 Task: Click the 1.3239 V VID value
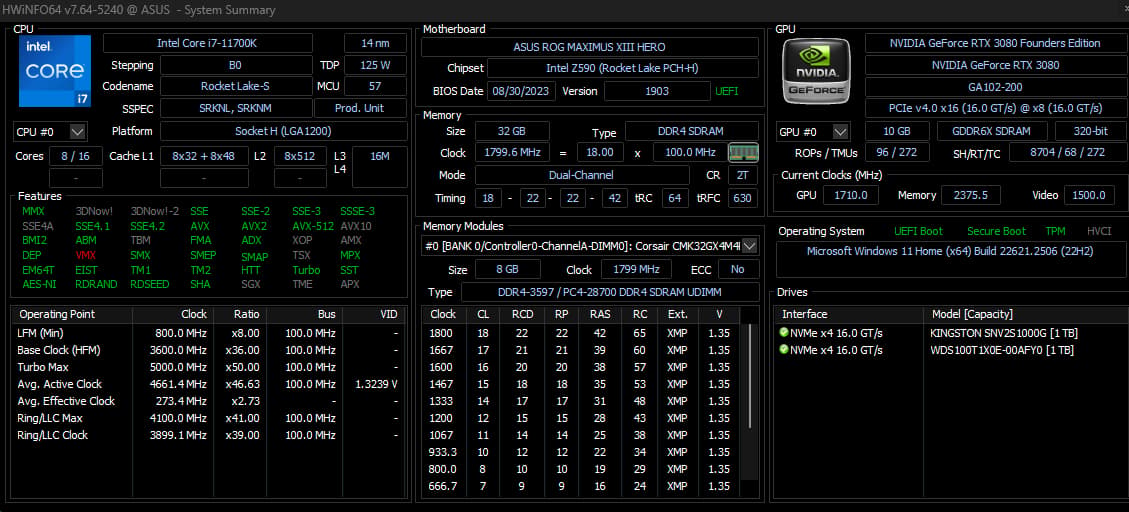pyautogui.click(x=377, y=385)
